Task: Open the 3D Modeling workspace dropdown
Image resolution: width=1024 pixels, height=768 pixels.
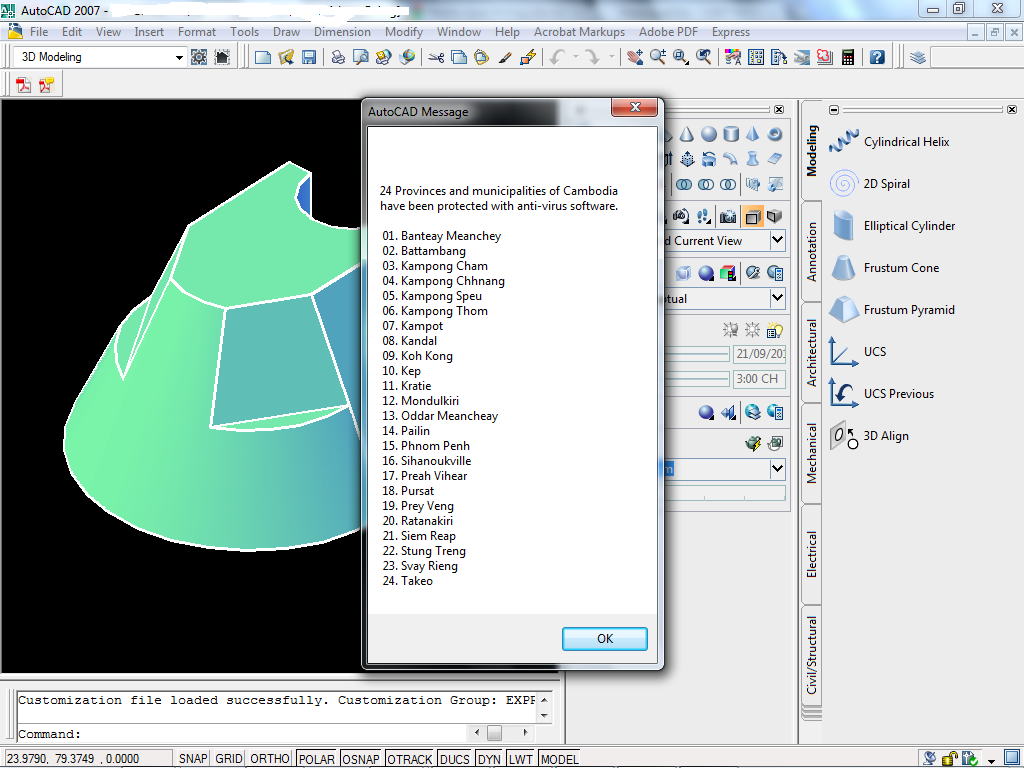Action: [x=179, y=57]
